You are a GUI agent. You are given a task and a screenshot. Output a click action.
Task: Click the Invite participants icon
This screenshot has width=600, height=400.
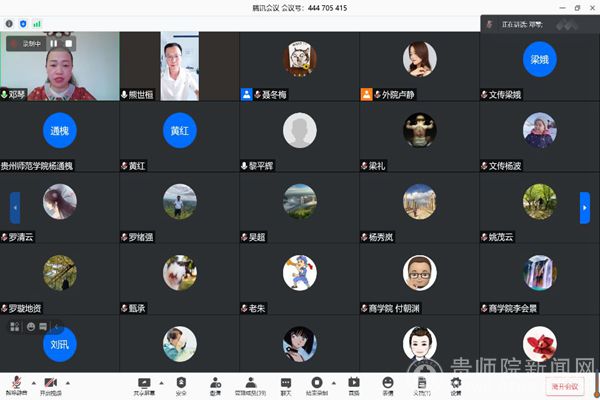click(x=215, y=383)
